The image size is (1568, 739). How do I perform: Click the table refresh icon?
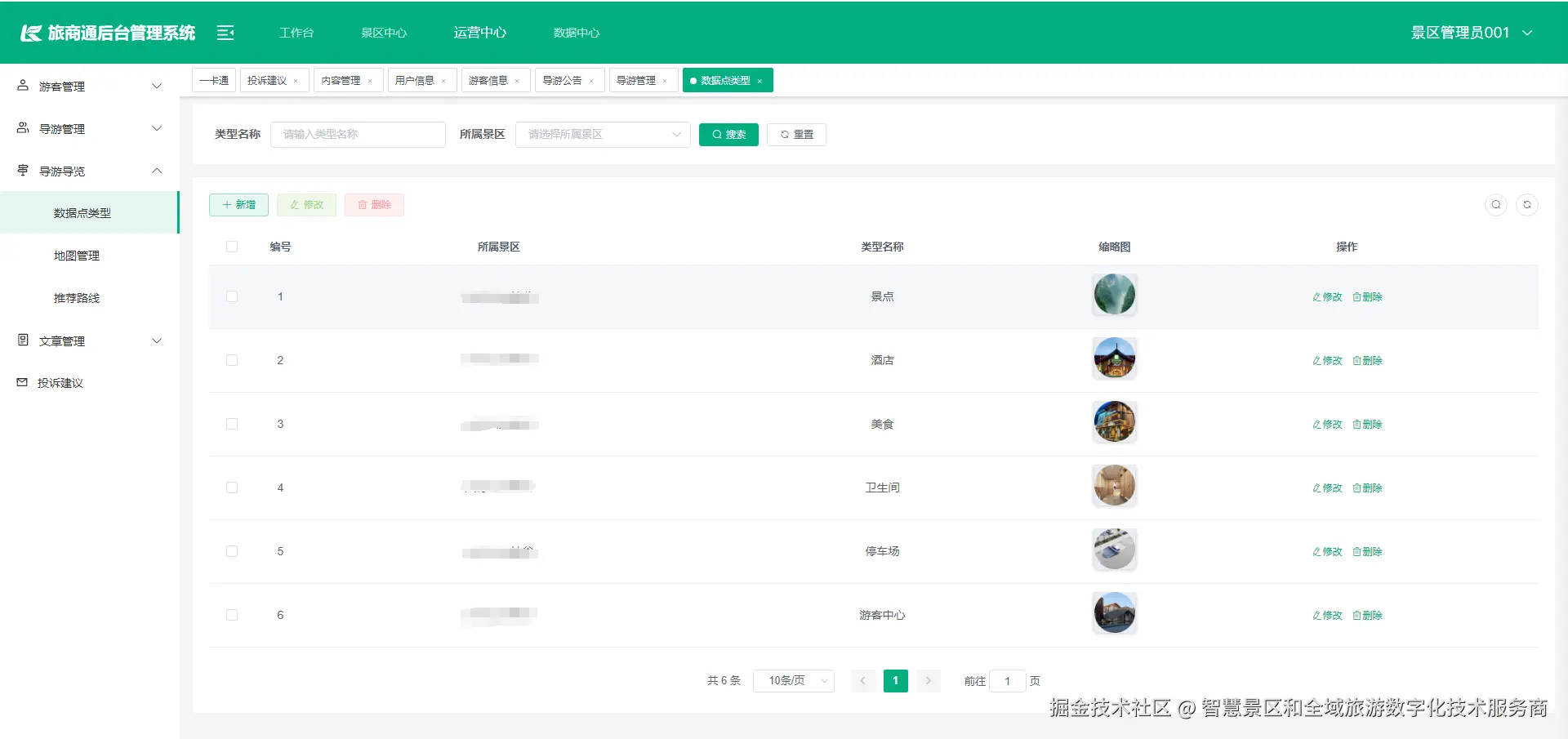tap(1527, 205)
